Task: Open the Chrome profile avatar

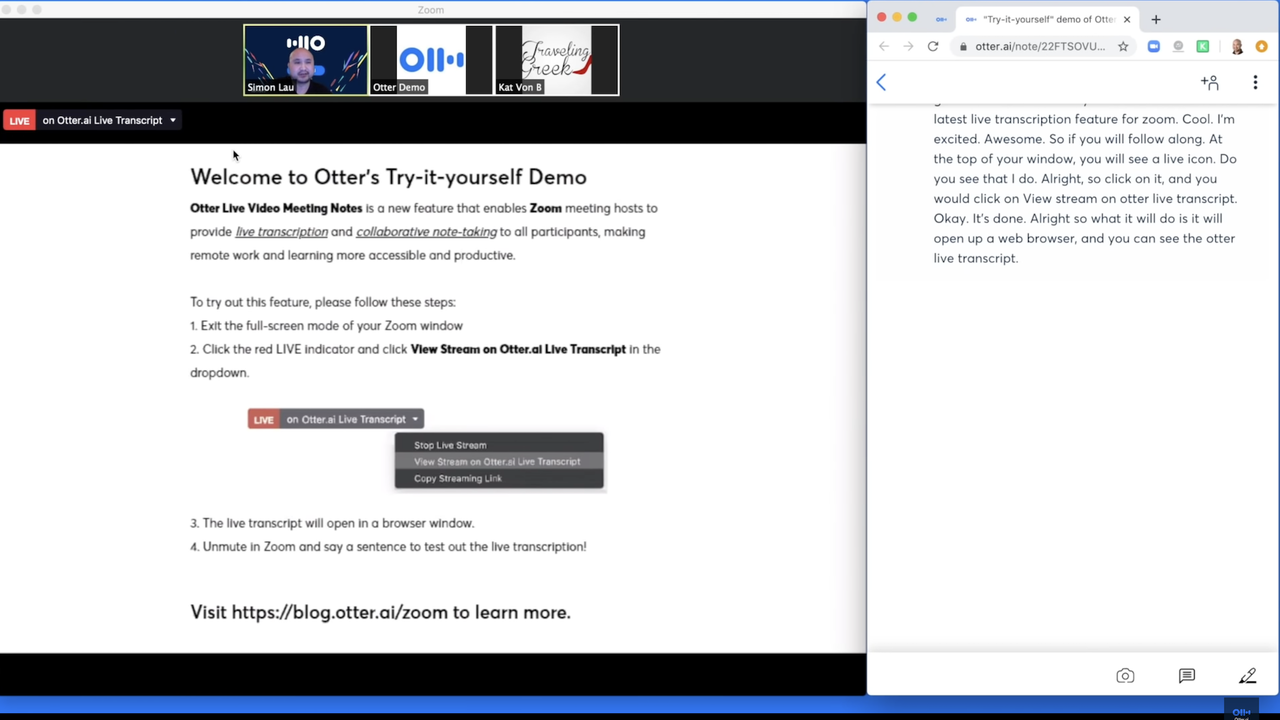Action: tap(1237, 47)
